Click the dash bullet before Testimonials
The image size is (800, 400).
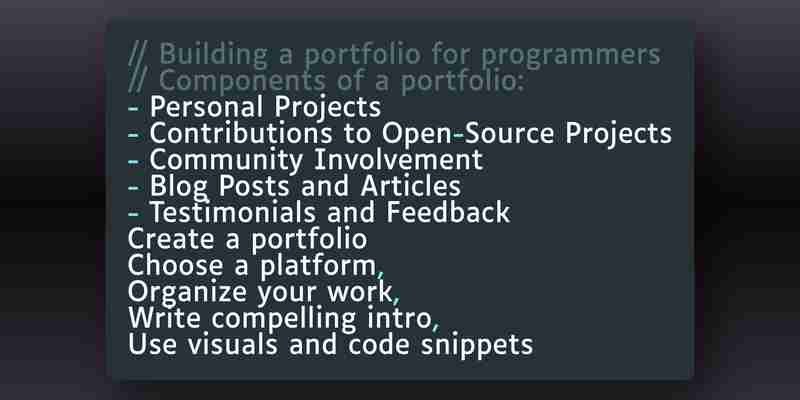click(134, 214)
